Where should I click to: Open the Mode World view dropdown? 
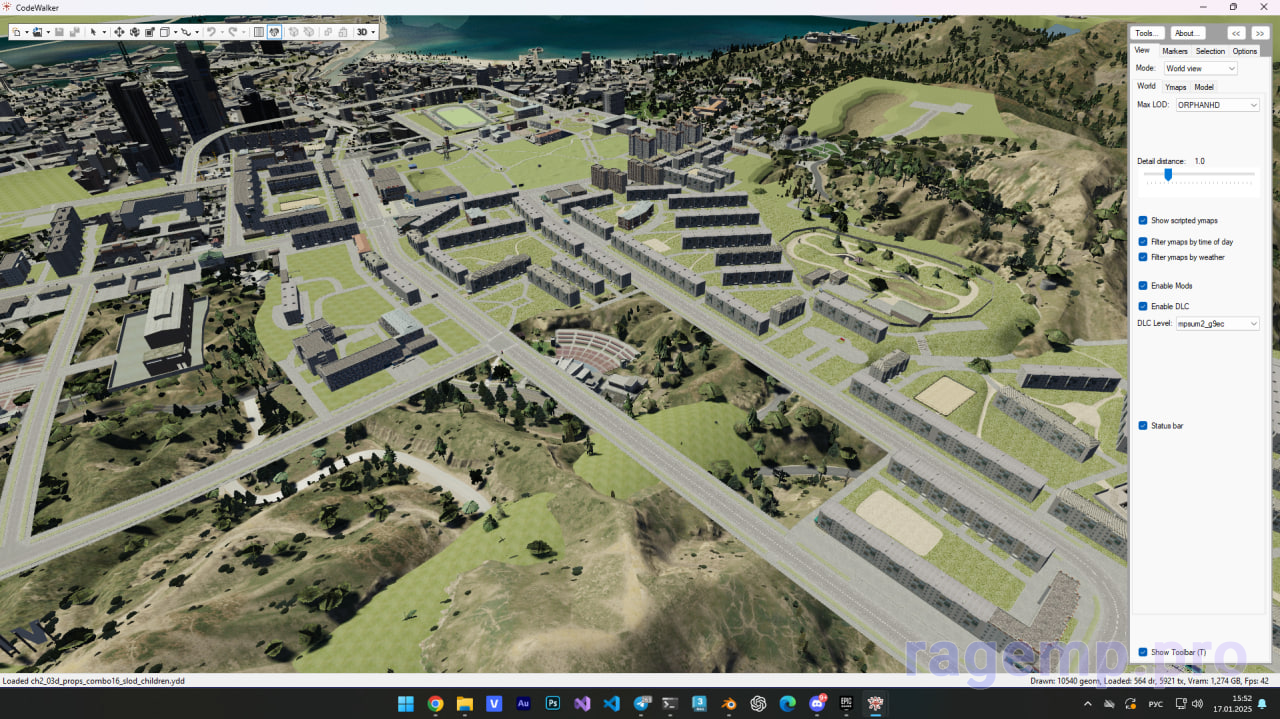click(x=1200, y=69)
